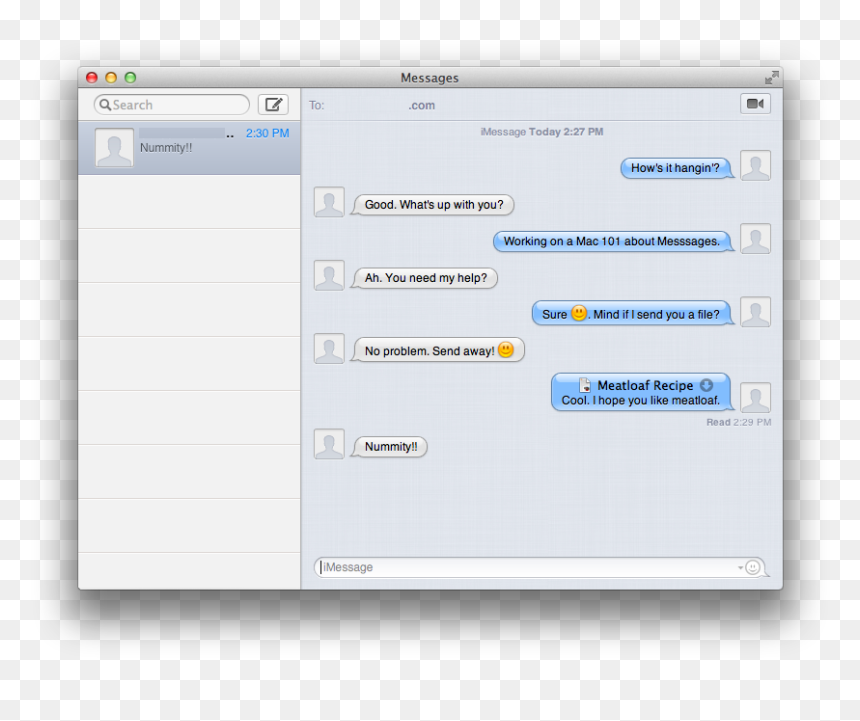Click the 'Read 2:29 PM' receipt text

click(x=738, y=422)
